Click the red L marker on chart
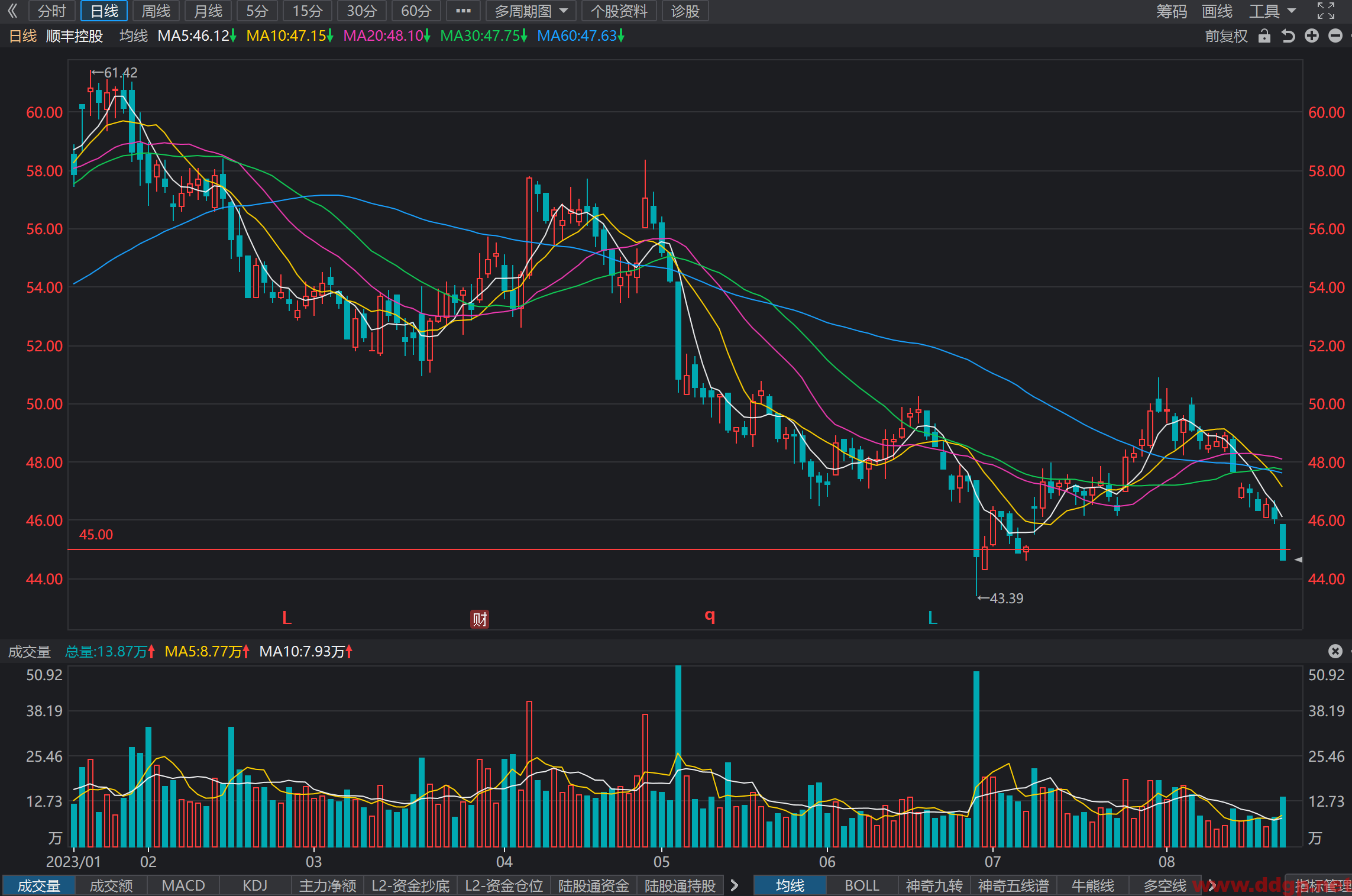Image resolution: width=1352 pixels, height=896 pixels. 287,618
